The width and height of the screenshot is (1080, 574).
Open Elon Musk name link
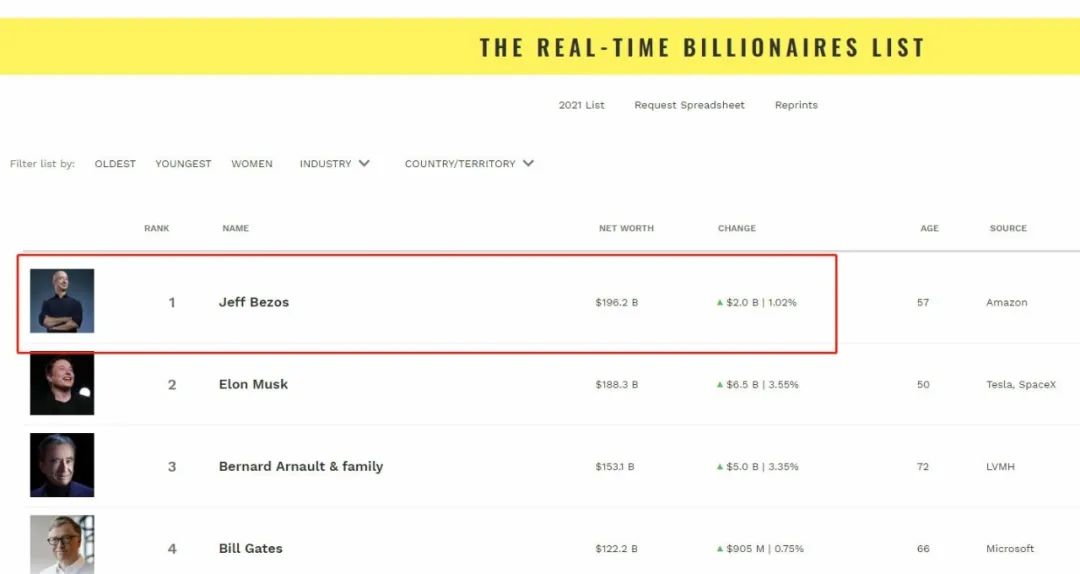[x=253, y=384]
